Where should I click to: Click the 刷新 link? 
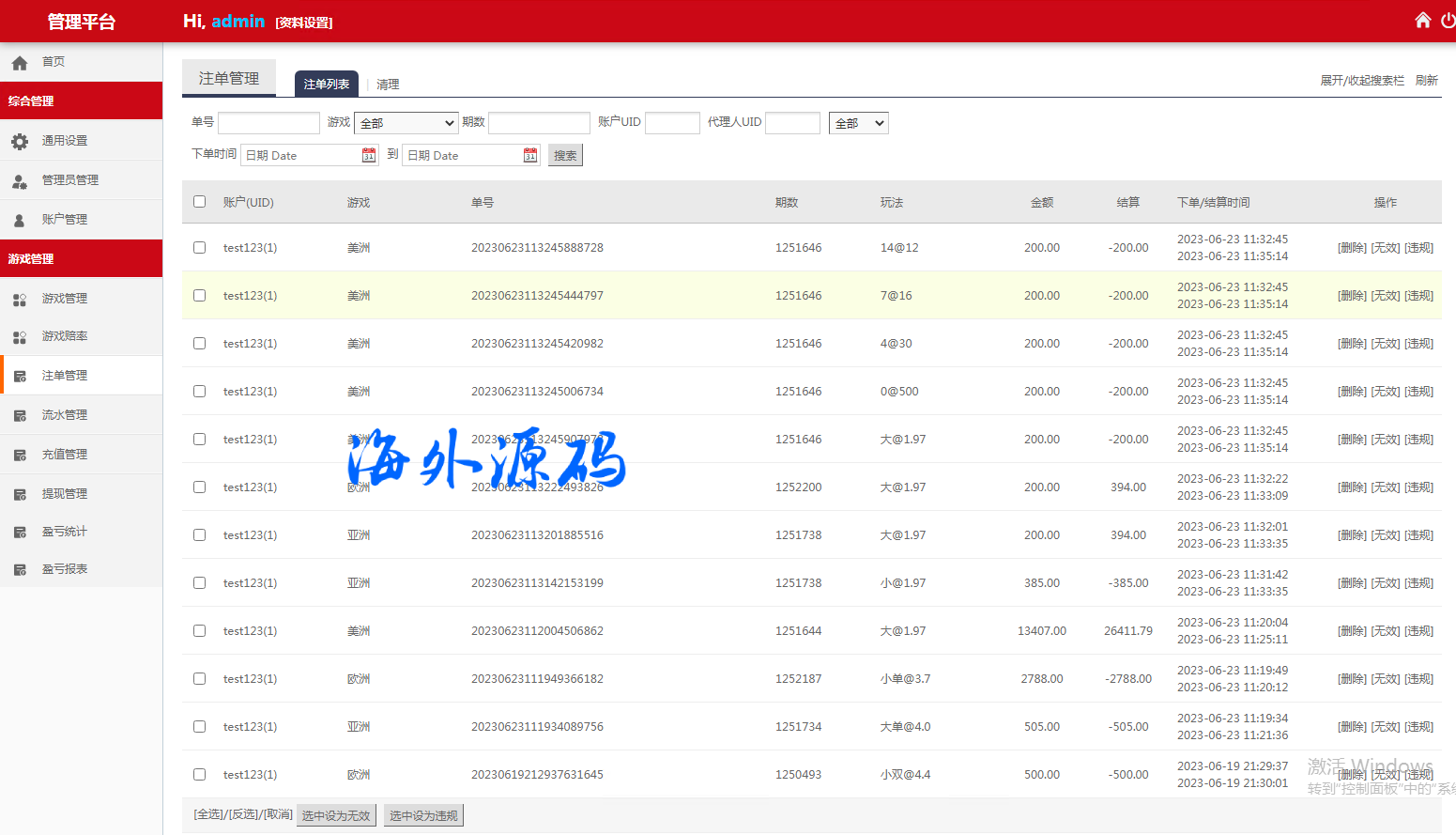point(1426,81)
